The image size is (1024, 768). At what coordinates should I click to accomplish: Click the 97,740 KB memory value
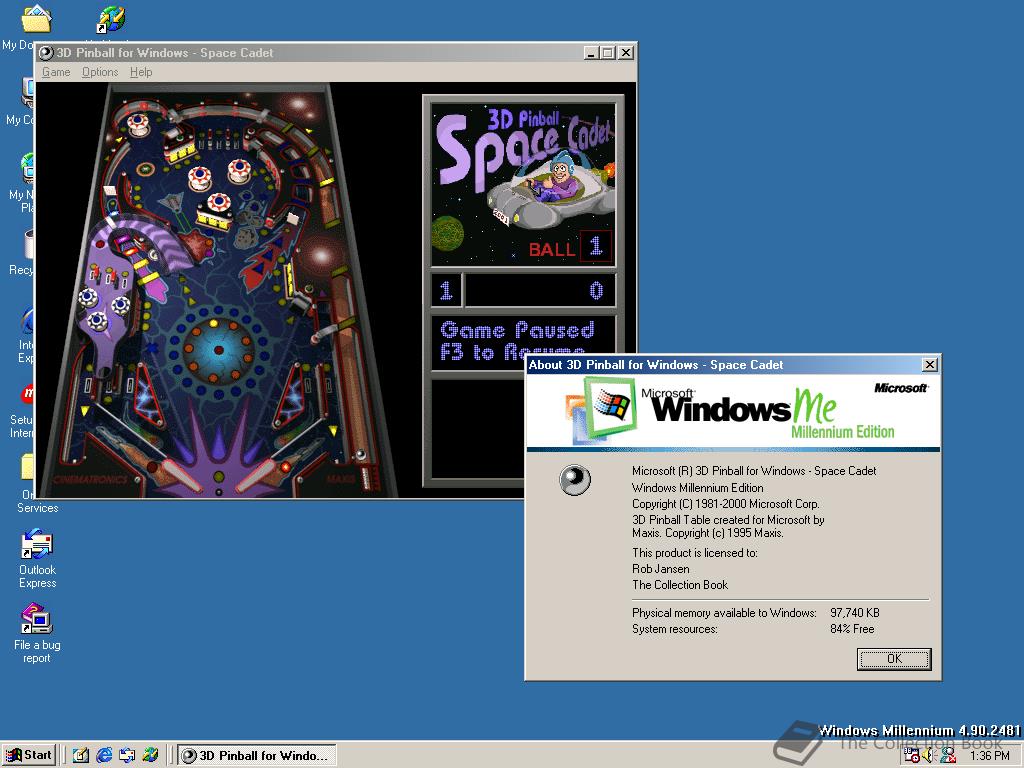click(854, 613)
